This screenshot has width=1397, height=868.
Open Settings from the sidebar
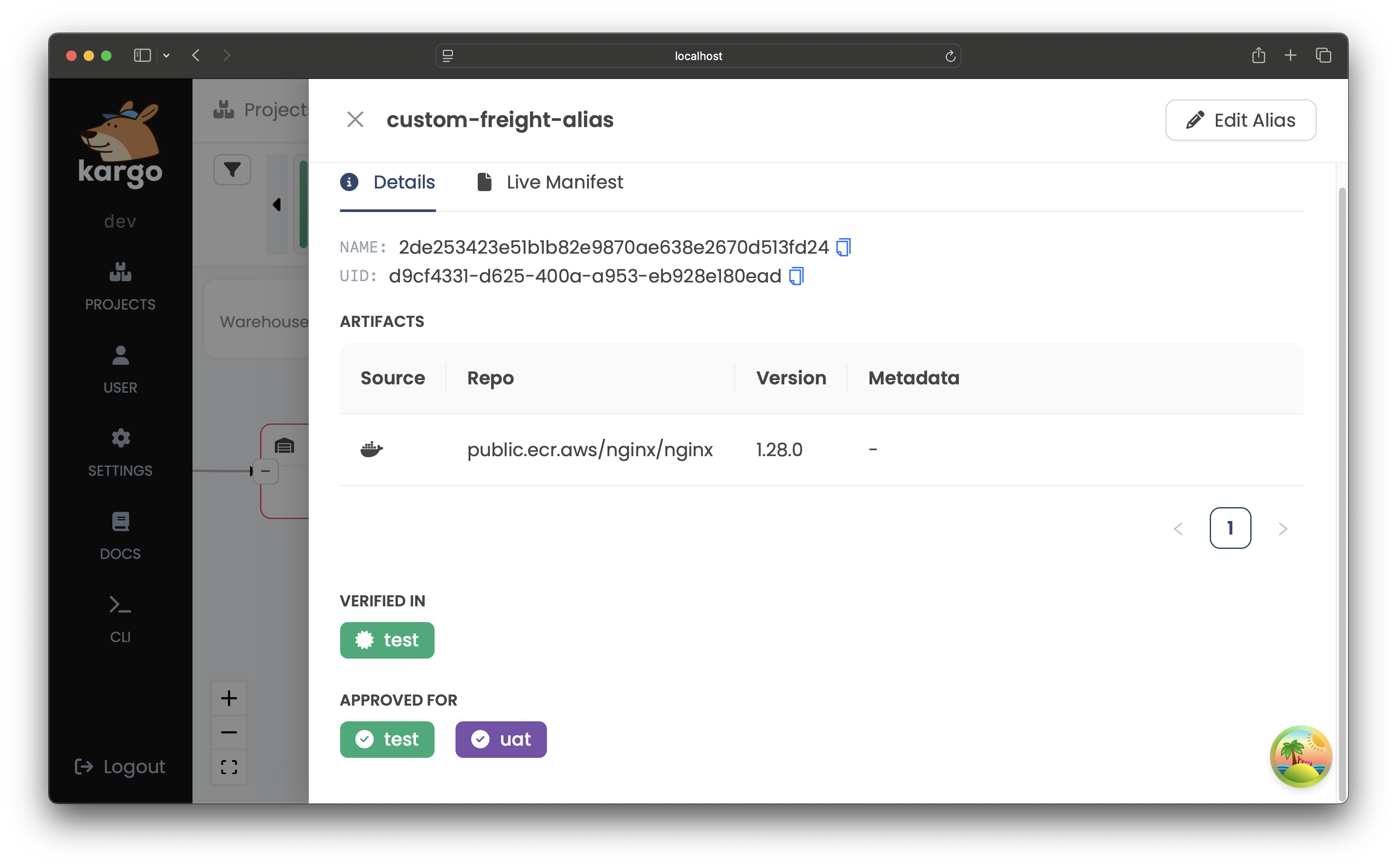click(x=120, y=452)
